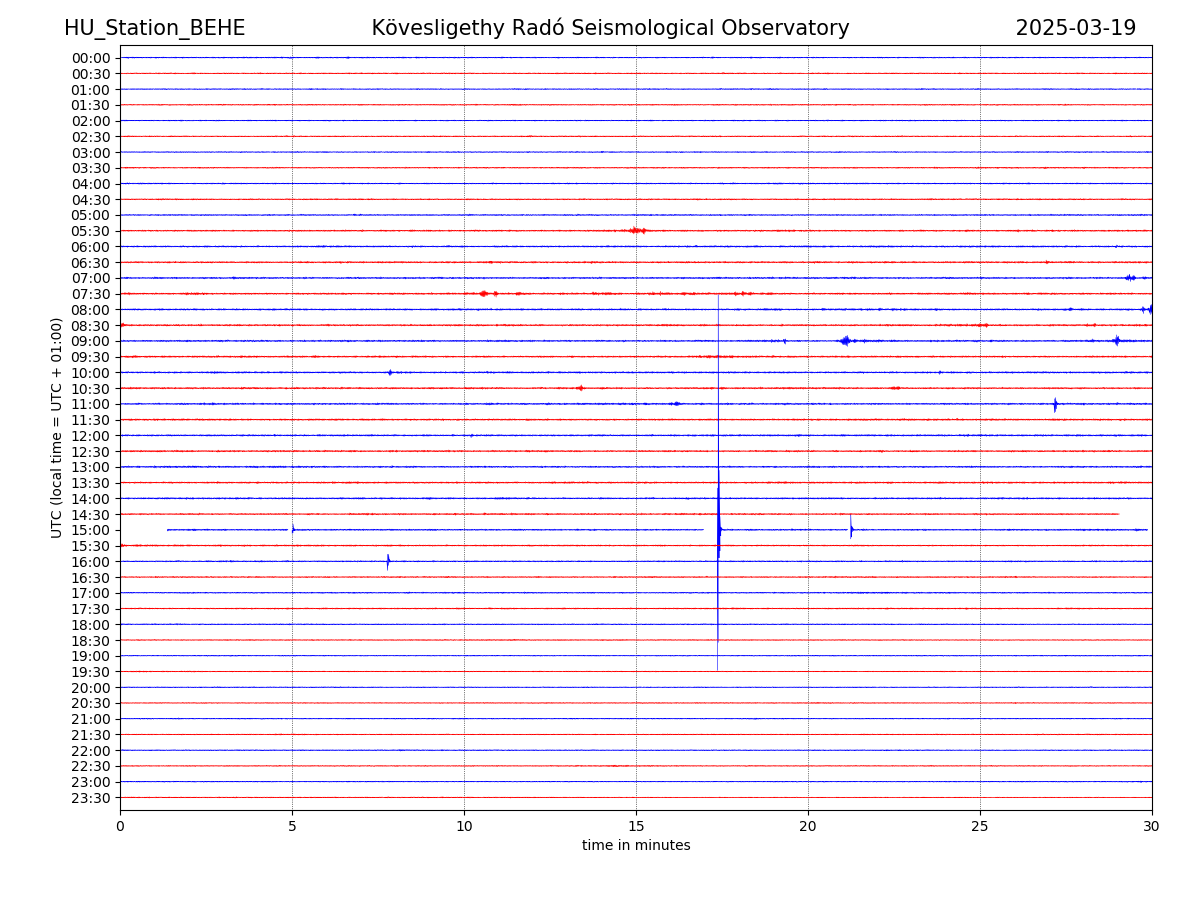Image resolution: width=1200 pixels, height=900 pixels.
Task: Select the 10:00 trace time label
Action: point(91,373)
